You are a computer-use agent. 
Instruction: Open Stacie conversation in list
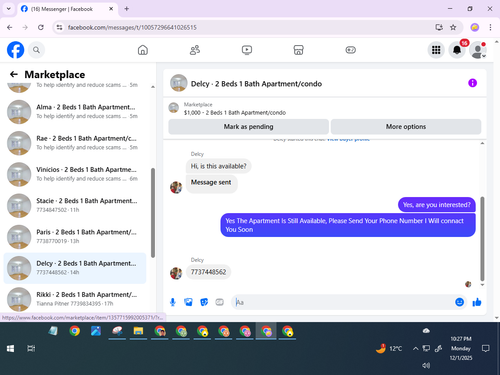[75, 205]
